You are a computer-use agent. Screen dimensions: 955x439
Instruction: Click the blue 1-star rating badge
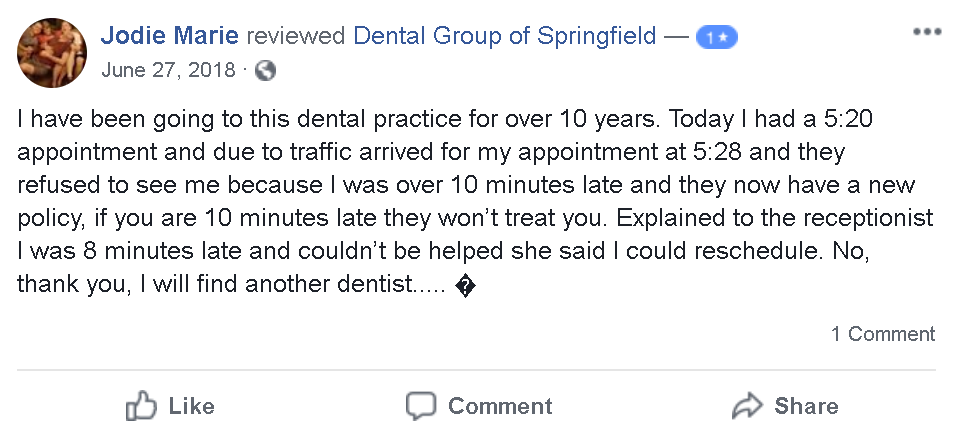pos(716,38)
